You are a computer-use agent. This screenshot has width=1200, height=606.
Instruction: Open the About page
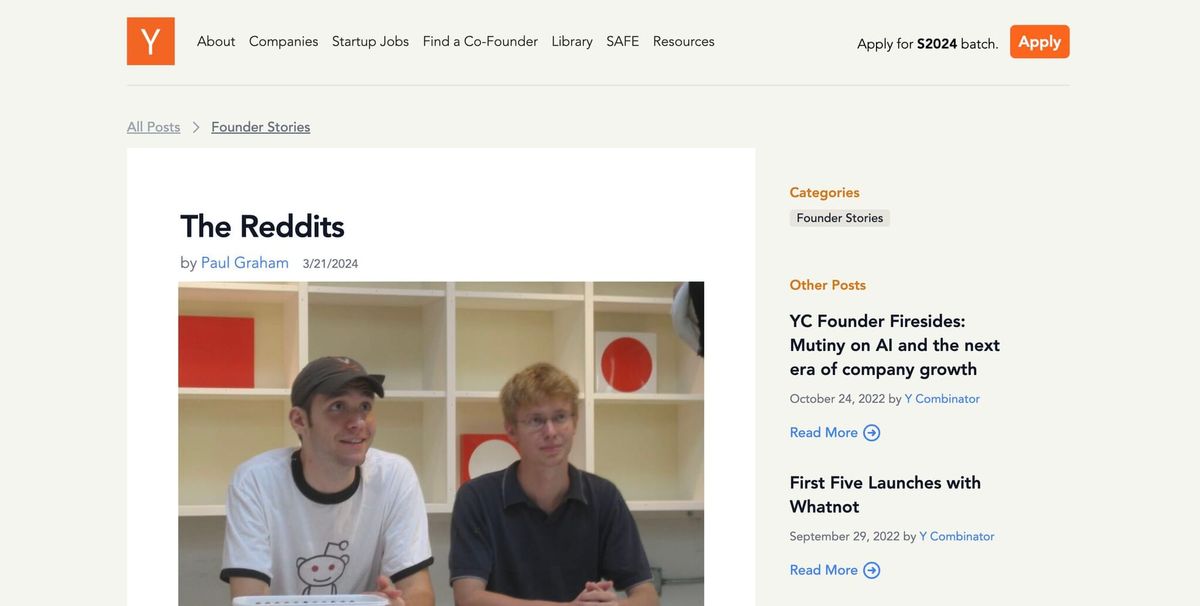[215, 41]
